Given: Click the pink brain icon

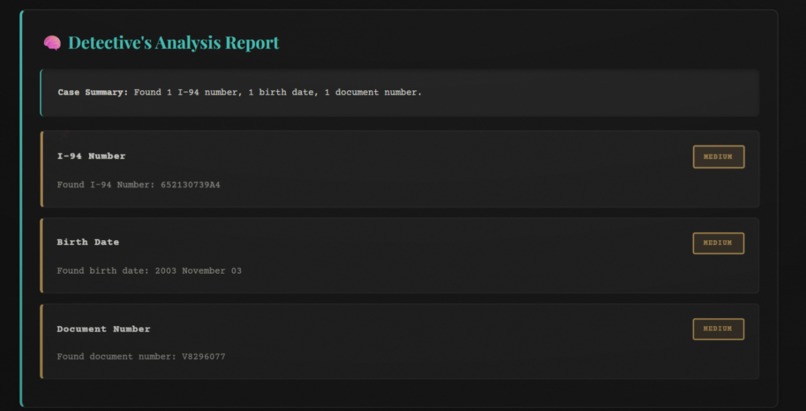Looking at the screenshot, I should point(52,43).
